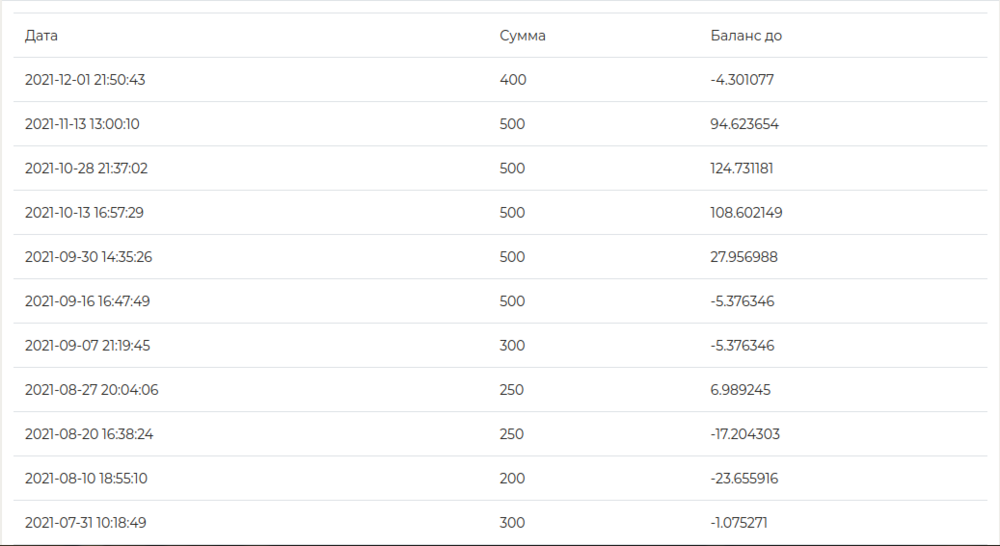1000x546 pixels.
Task: Select the balance value 124.731181
Action: (741, 169)
